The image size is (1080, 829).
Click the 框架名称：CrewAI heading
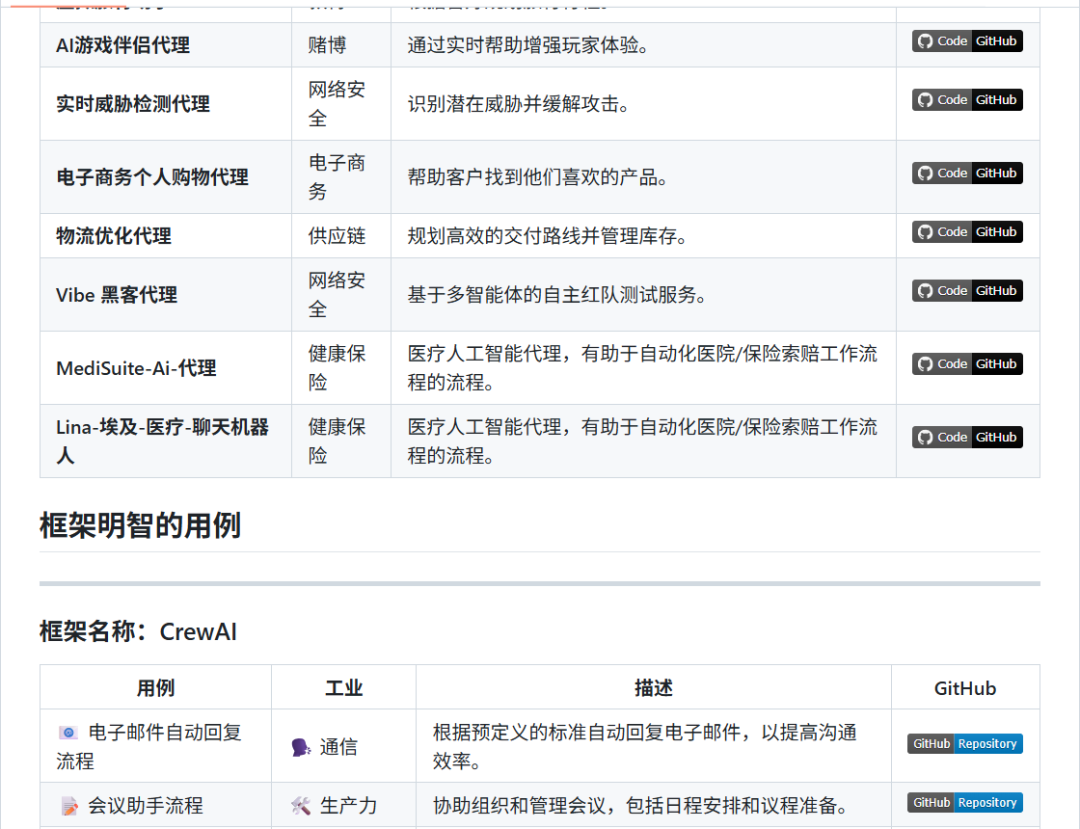(138, 631)
